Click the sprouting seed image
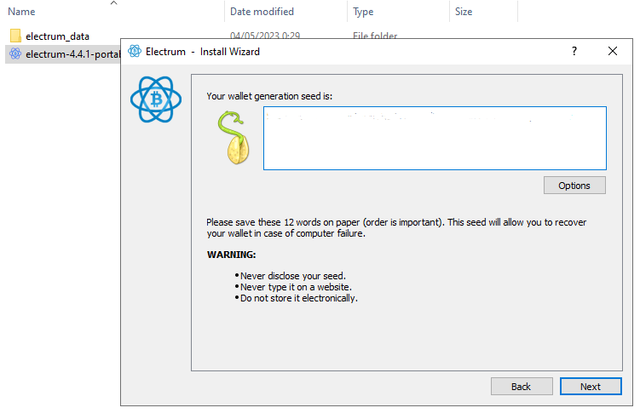 point(235,138)
